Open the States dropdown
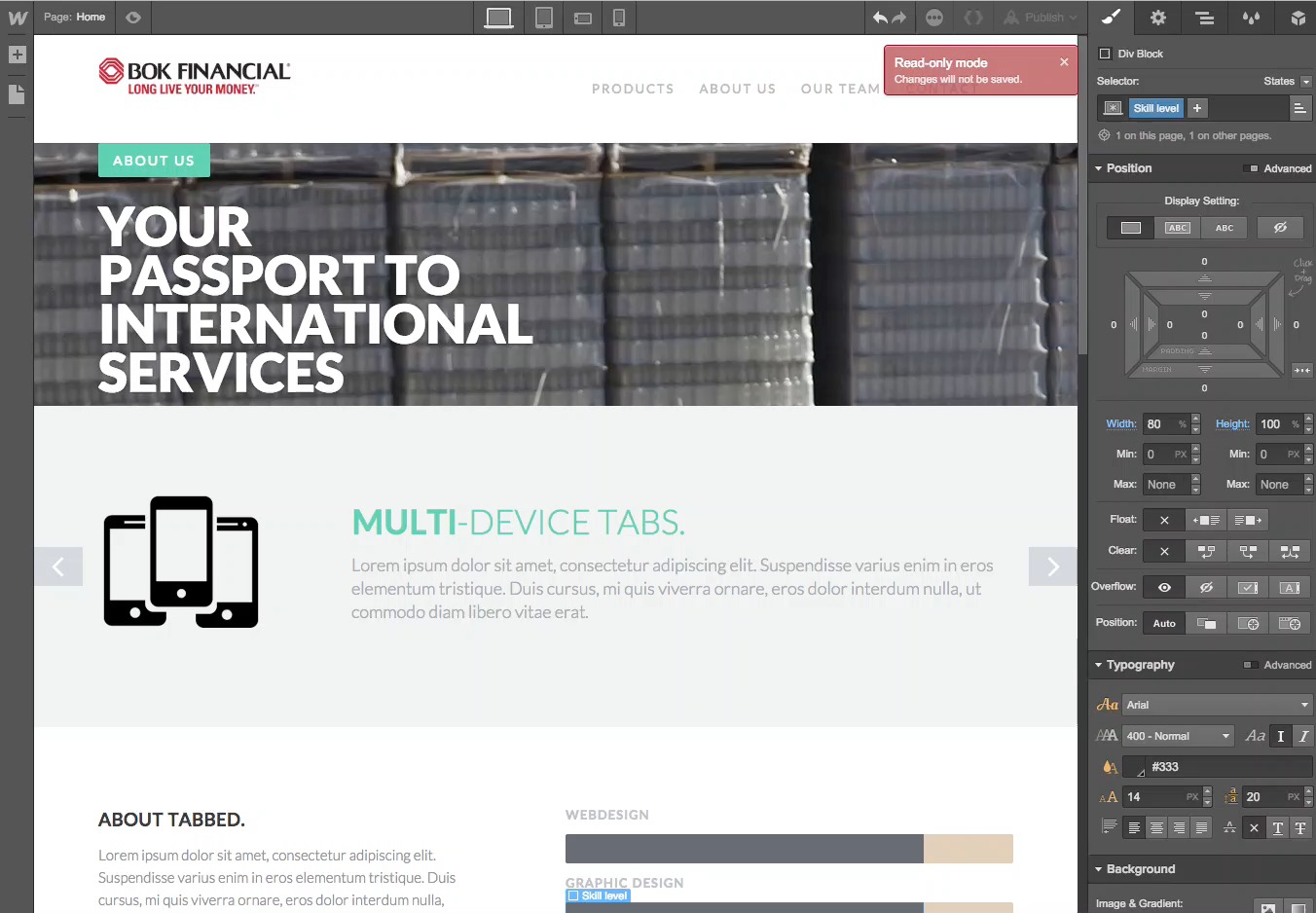 click(x=1287, y=82)
